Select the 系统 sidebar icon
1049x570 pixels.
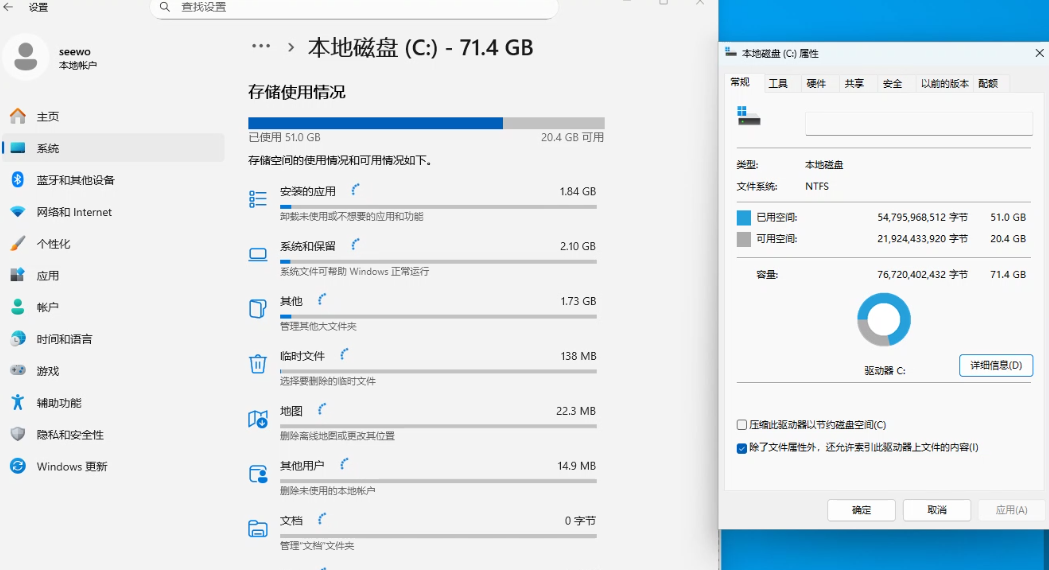18,148
